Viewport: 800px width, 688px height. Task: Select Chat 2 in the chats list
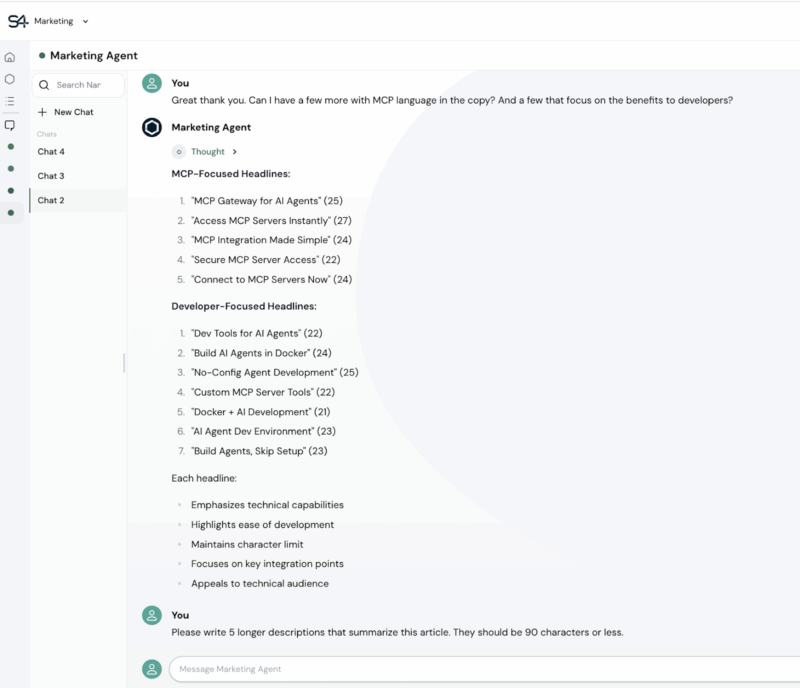click(51, 200)
